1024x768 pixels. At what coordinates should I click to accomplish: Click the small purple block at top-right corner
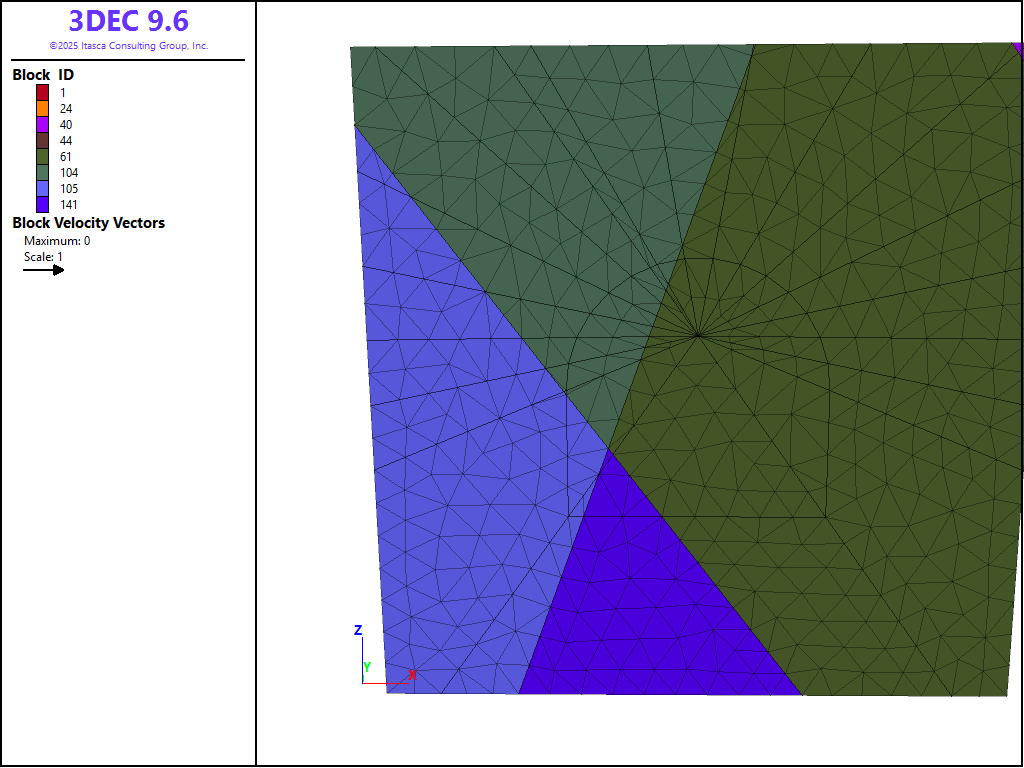[1018, 48]
